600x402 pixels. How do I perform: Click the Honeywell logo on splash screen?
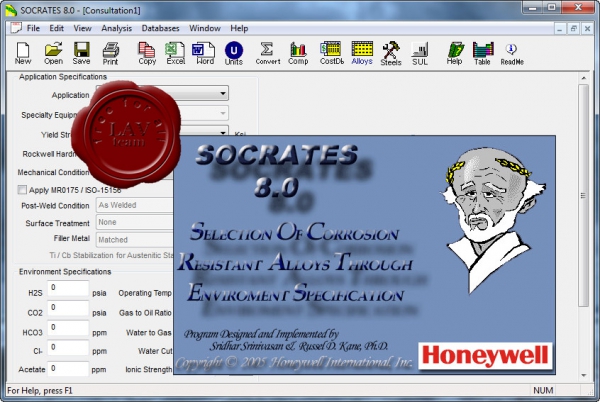coord(485,356)
